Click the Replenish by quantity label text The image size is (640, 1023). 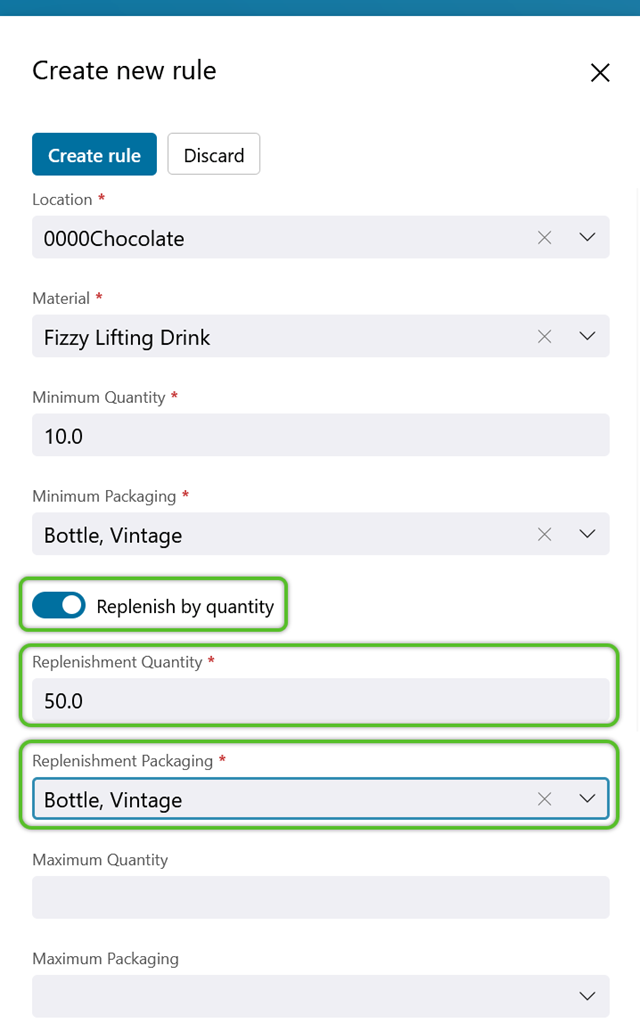click(x=185, y=607)
